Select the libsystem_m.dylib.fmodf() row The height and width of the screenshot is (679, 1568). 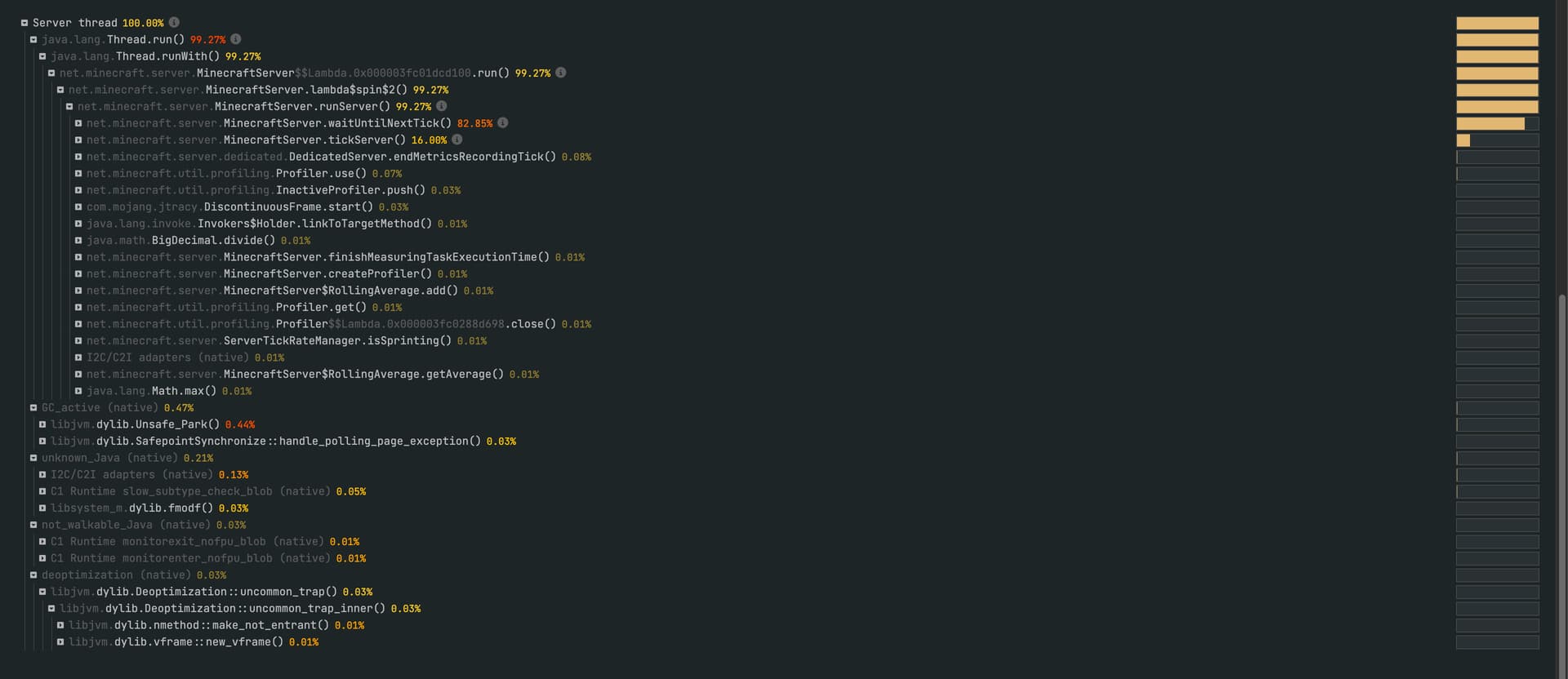click(x=170, y=508)
